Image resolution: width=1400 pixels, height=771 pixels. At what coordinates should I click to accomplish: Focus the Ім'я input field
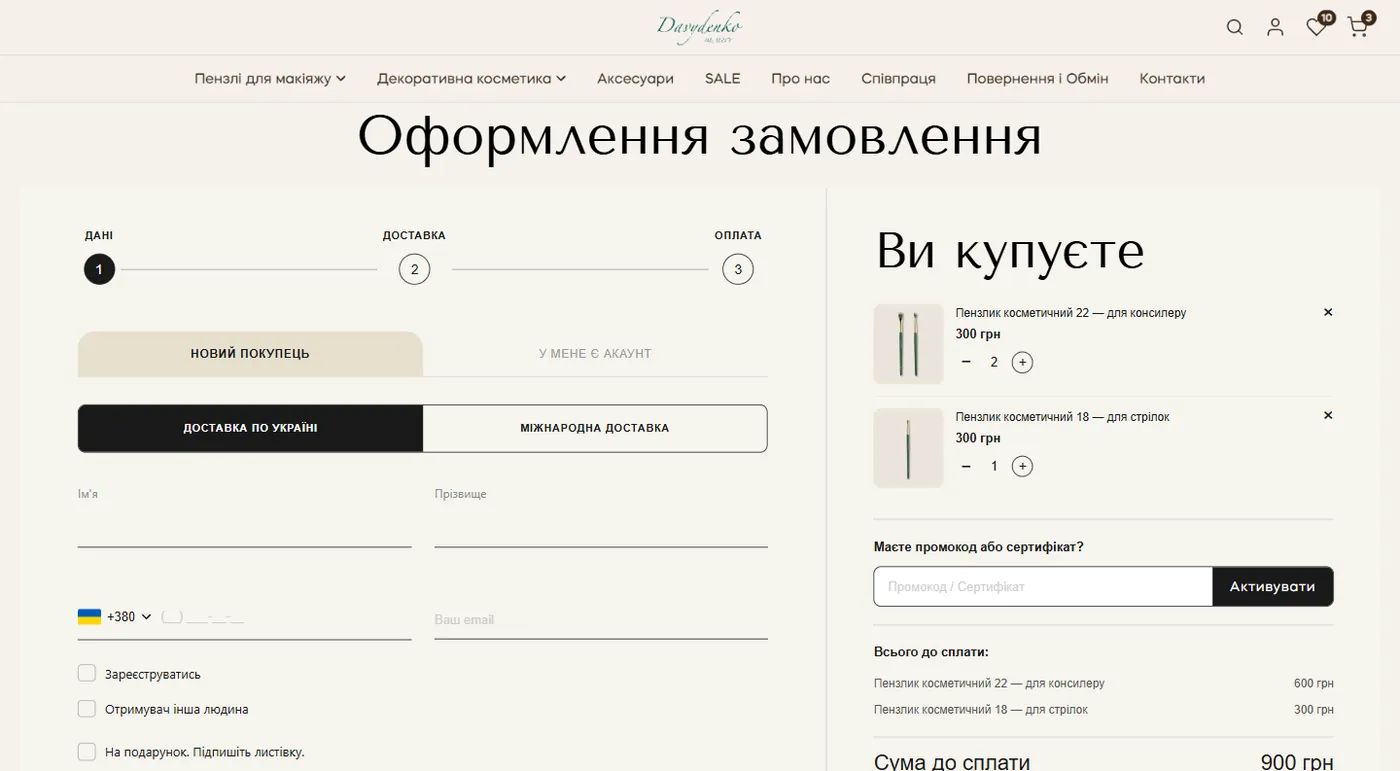pos(244,528)
